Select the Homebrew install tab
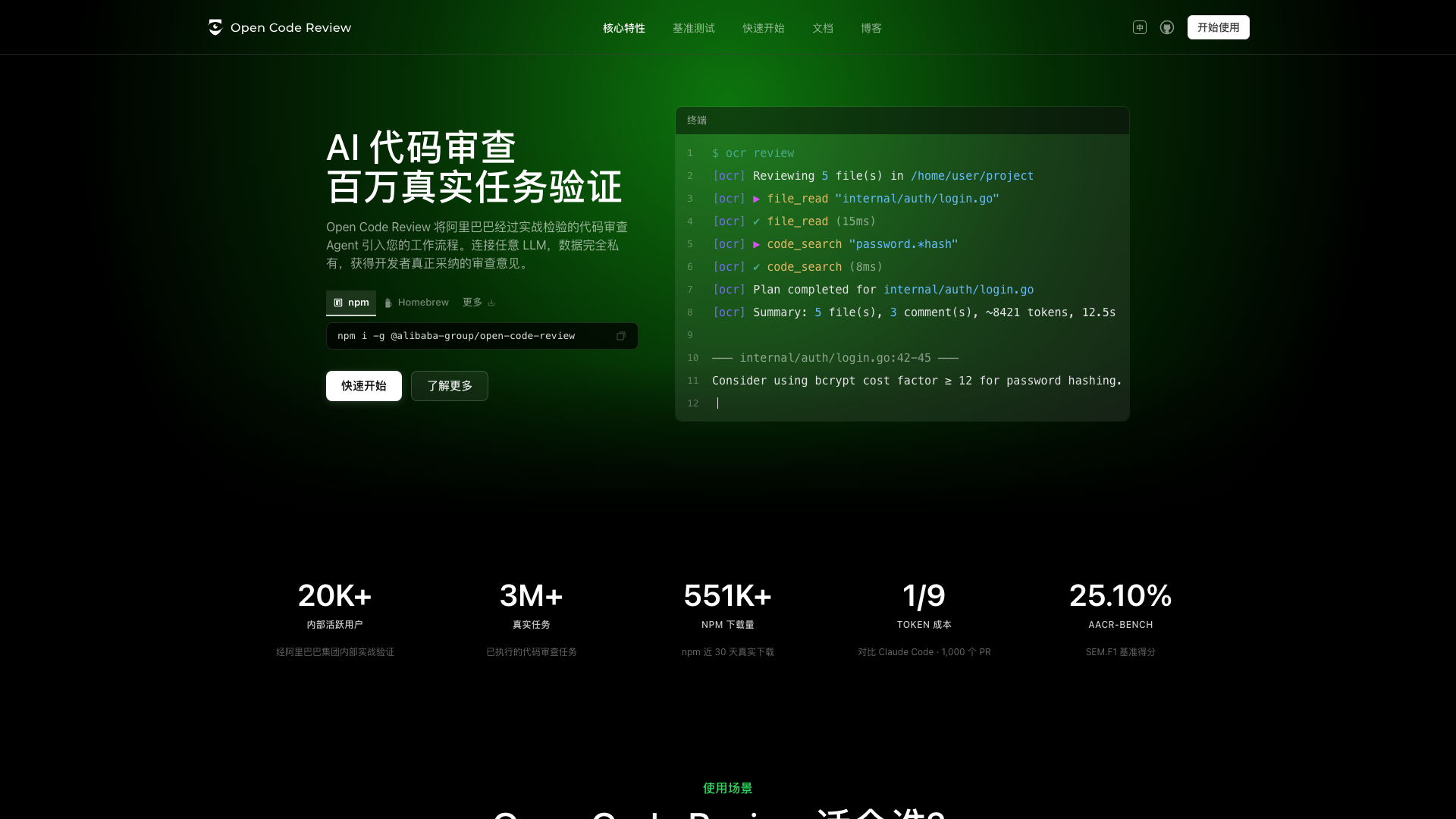This screenshot has width=1456, height=819. 416,303
